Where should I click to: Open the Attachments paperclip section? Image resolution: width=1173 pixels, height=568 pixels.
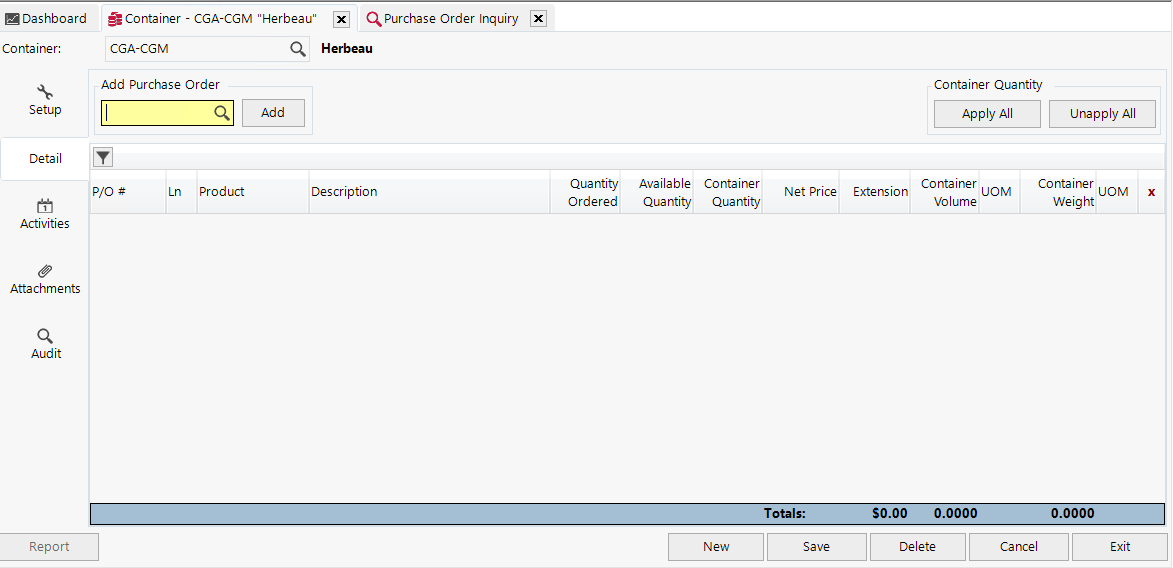[x=45, y=279]
